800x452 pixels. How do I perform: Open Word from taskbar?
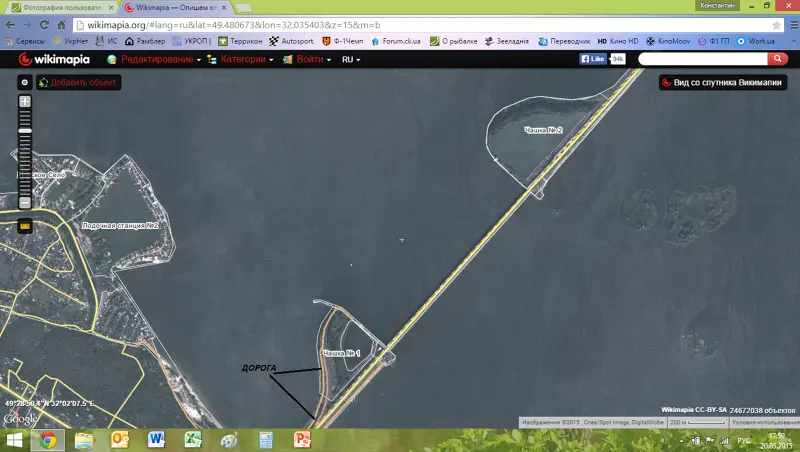pos(156,440)
